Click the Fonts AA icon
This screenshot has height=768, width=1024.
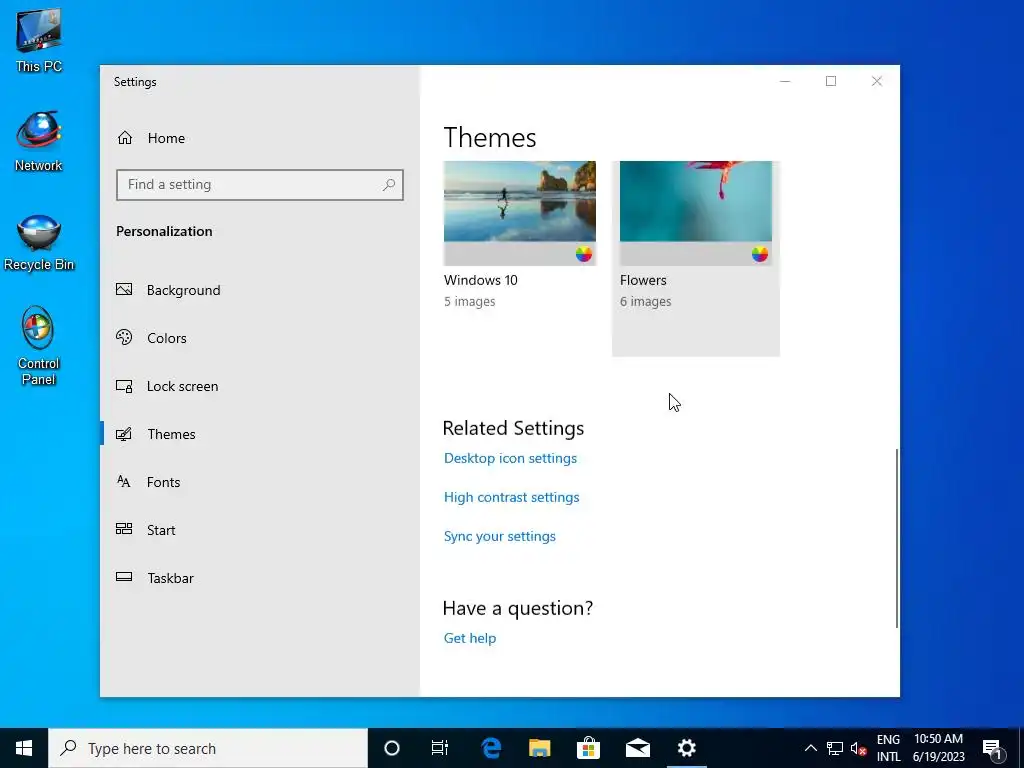(x=124, y=481)
